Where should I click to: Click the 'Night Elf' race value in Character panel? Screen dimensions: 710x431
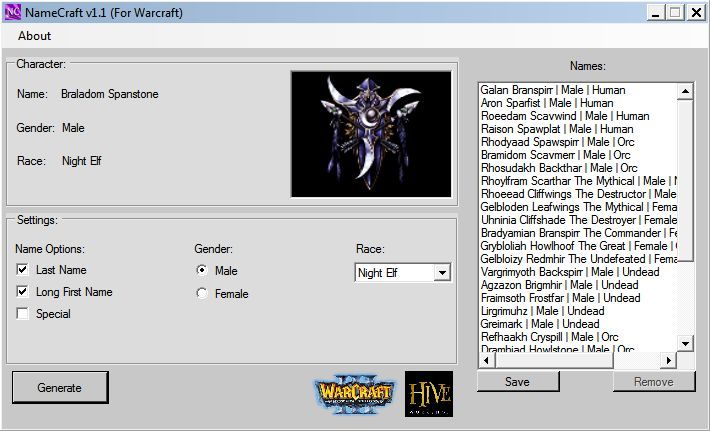(x=82, y=161)
